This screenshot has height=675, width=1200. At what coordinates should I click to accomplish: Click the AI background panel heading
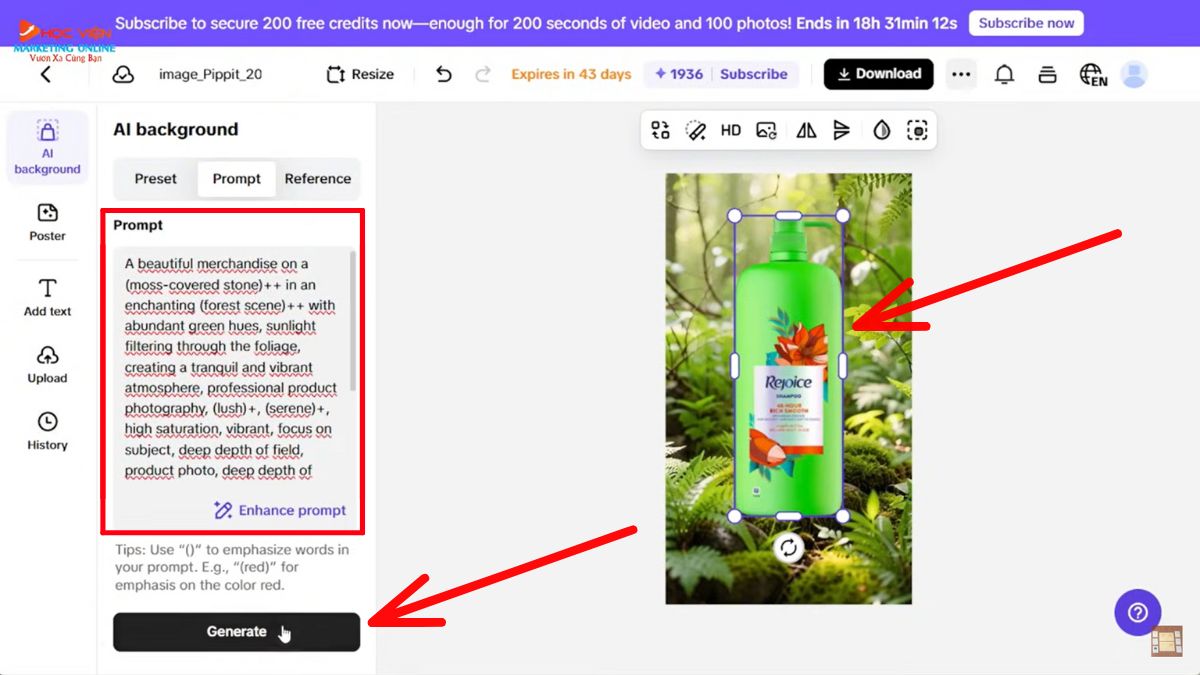[175, 129]
